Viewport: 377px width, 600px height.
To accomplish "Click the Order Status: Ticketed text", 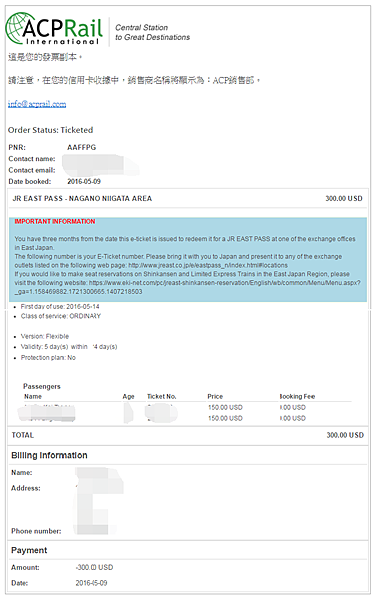I will [50, 130].
